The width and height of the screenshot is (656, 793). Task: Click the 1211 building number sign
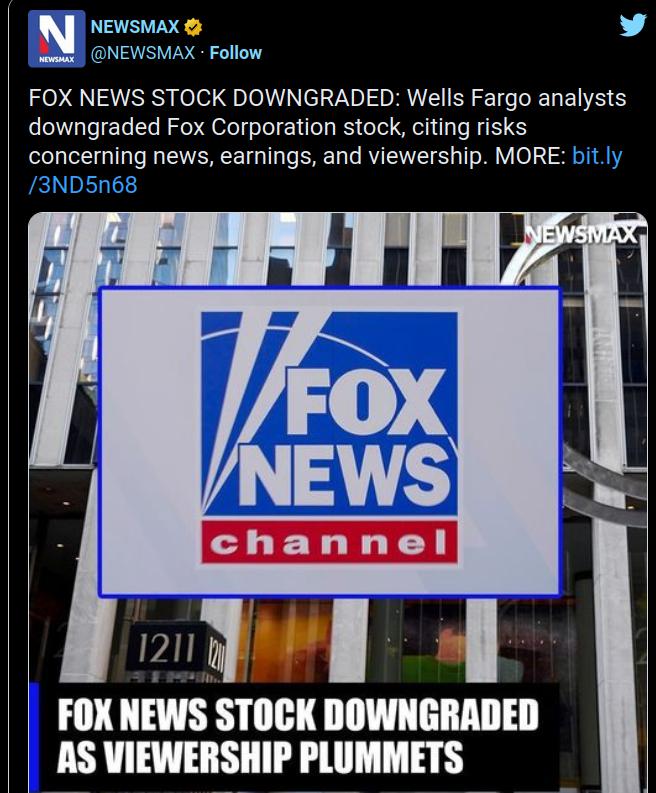click(x=167, y=648)
